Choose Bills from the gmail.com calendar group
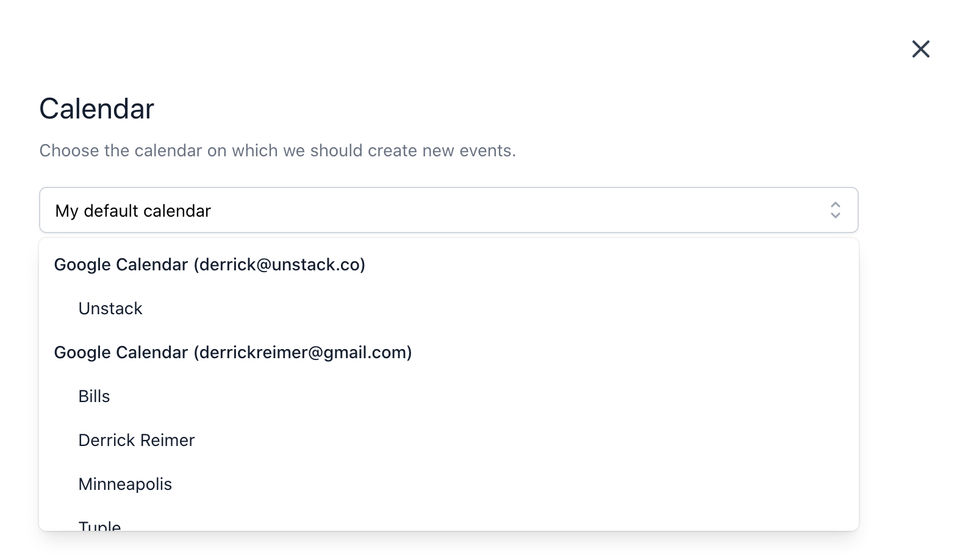 (94, 396)
